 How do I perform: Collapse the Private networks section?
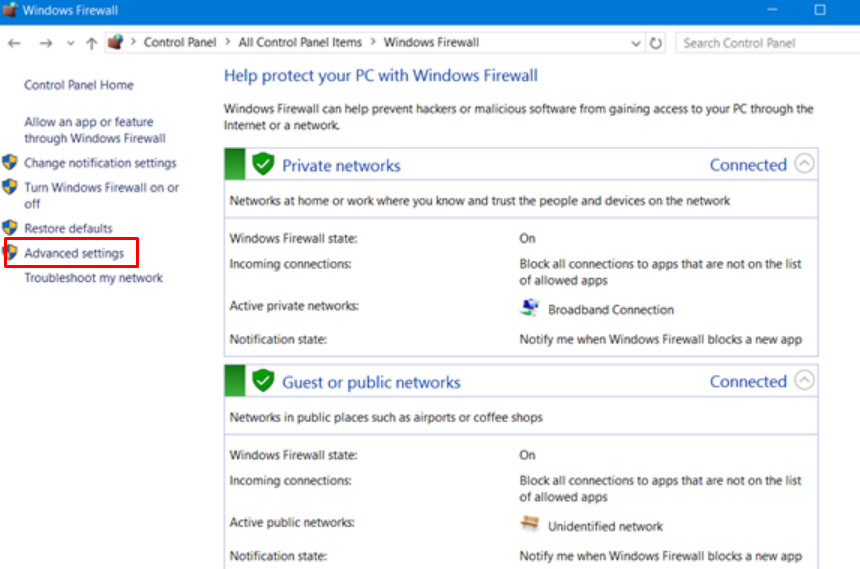804,164
